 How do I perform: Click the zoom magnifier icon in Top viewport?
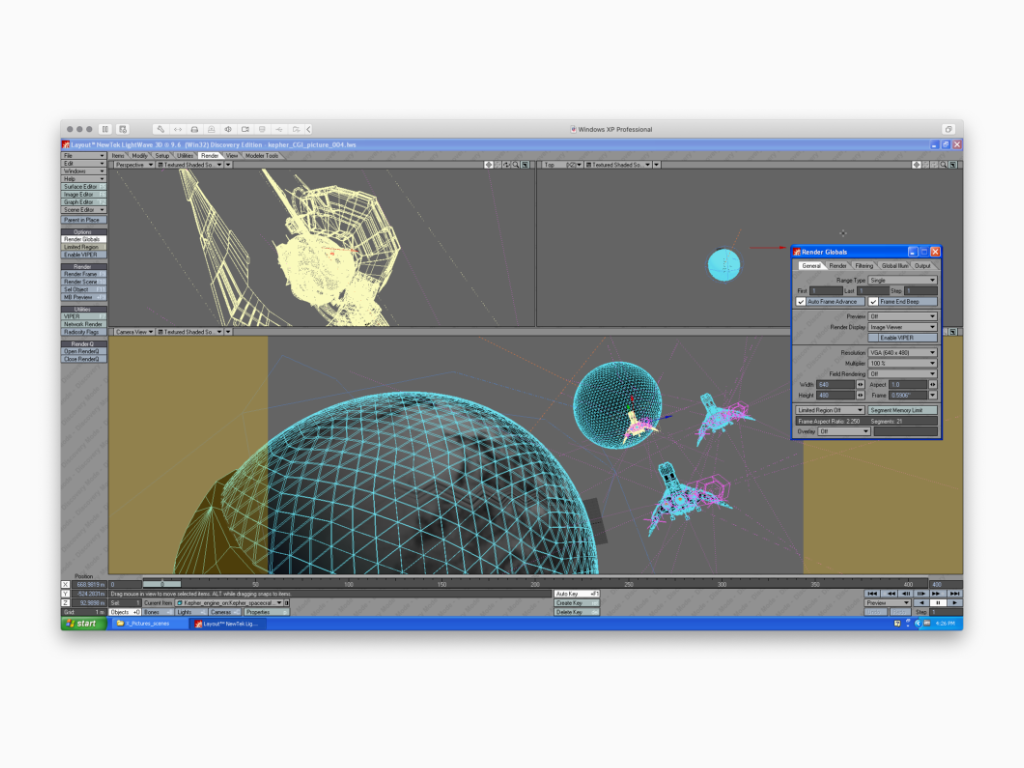click(943, 165)
